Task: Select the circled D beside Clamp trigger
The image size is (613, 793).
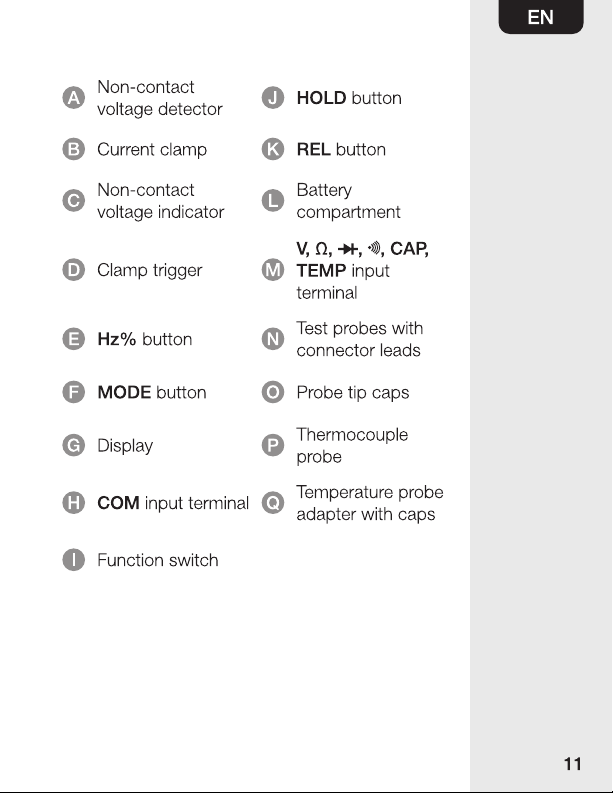Action: click(x=73, y=270)
